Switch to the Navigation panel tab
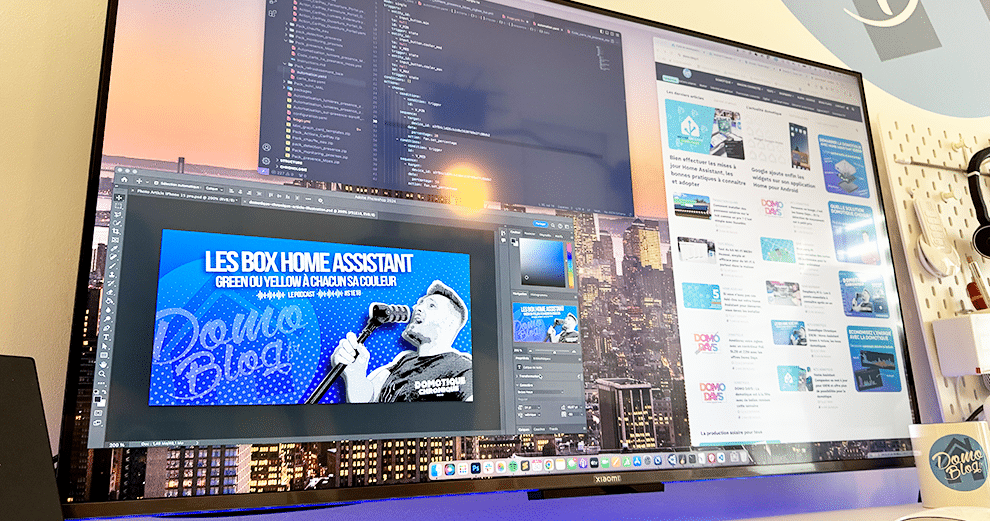Image resolution: width=990 pixels, height=521 pixels. pos(520,293)
